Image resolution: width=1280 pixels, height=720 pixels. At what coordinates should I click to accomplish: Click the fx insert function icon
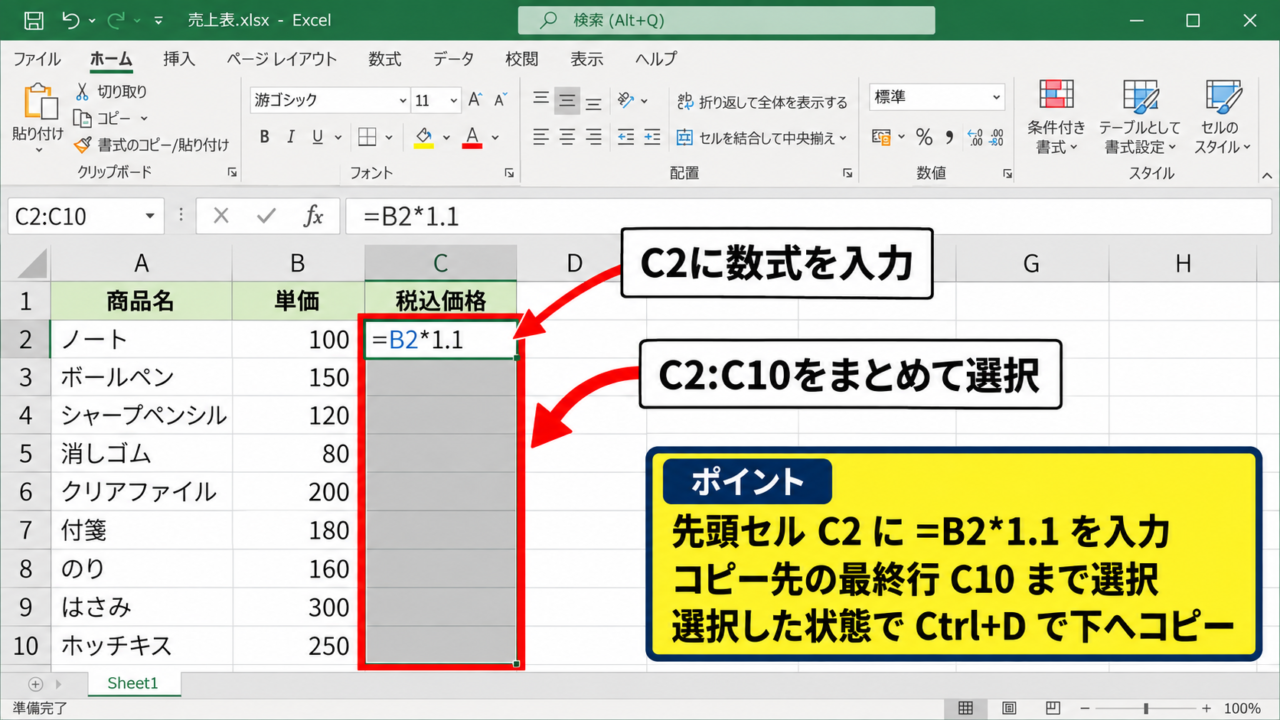click(314, 215)
